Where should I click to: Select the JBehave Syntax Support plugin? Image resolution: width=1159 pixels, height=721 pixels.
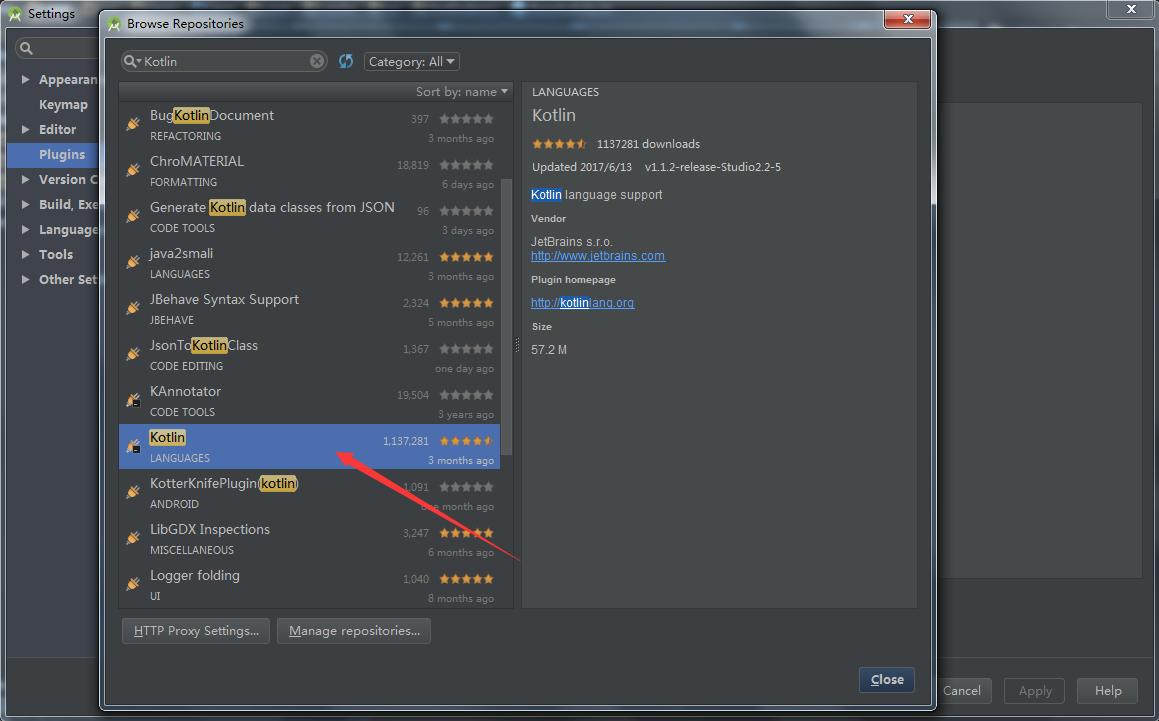[x=310, y=308]
